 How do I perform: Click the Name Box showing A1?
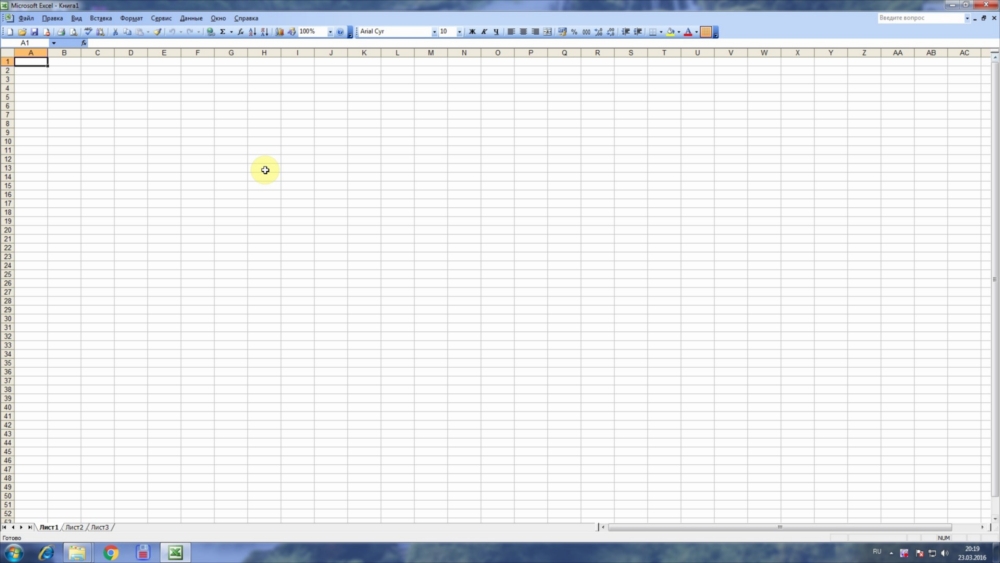[x=25, y=43]
